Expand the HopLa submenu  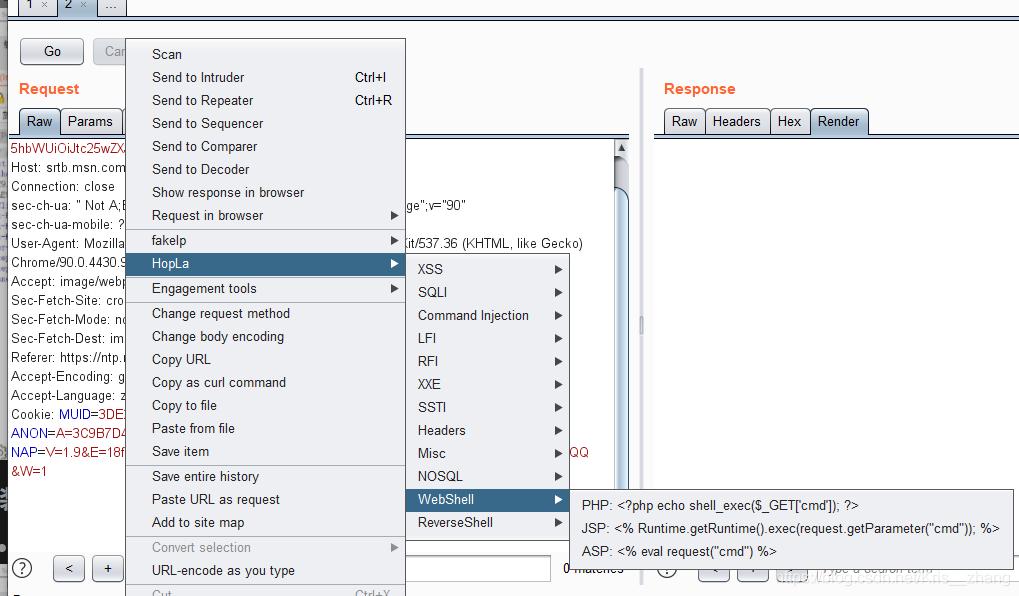[x=265, y=264]
